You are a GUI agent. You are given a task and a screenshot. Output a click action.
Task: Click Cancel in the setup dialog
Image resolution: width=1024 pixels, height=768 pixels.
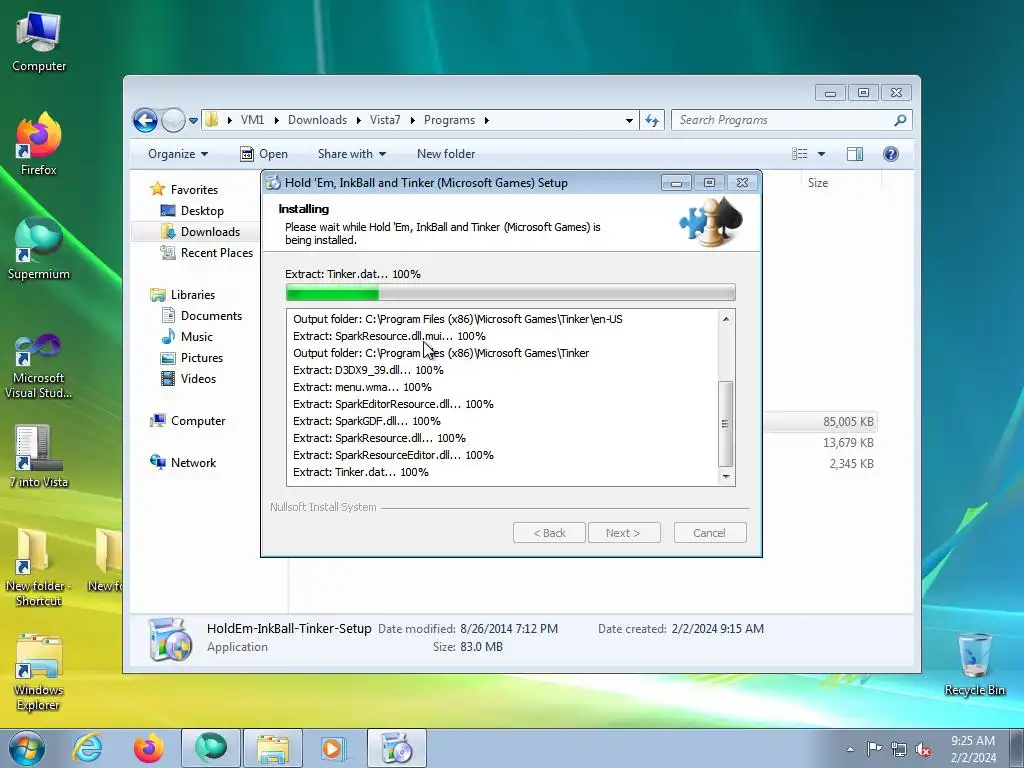point(709,533)
